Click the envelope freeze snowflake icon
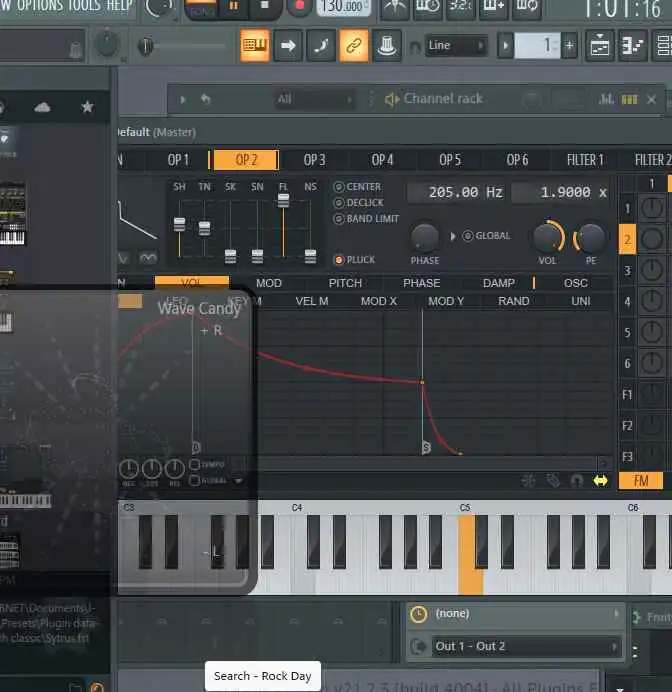The height and width of the screenshot is (692, 672). [x=529, y=481]
